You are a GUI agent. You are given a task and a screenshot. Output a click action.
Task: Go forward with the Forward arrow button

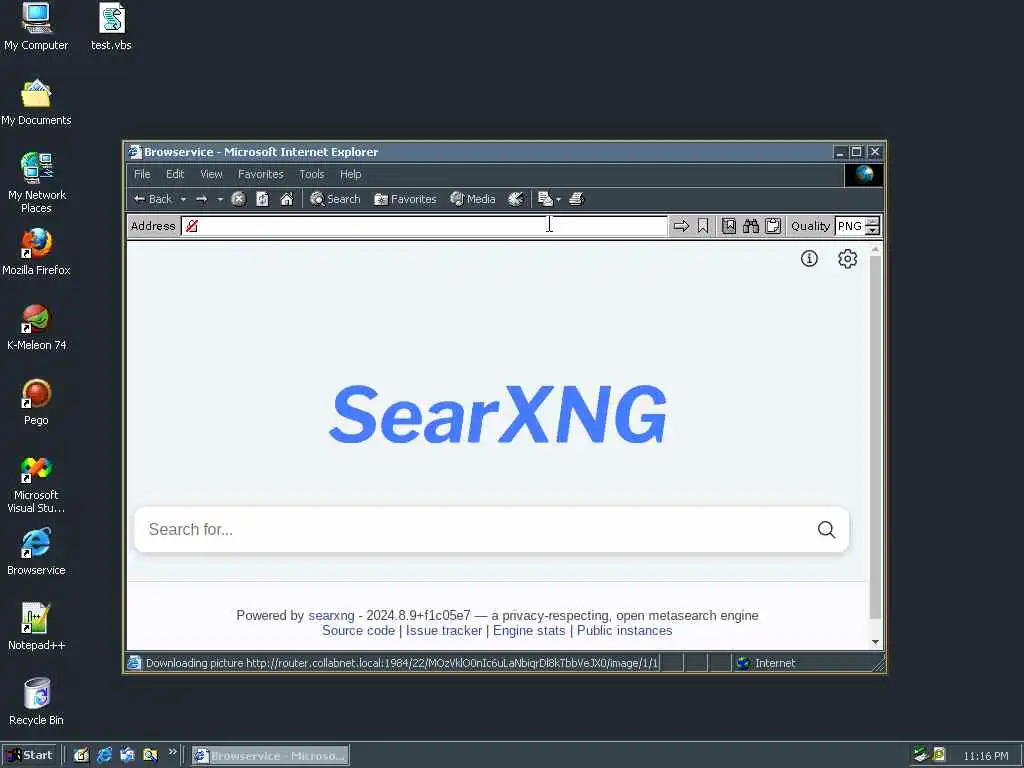(202, 199)
